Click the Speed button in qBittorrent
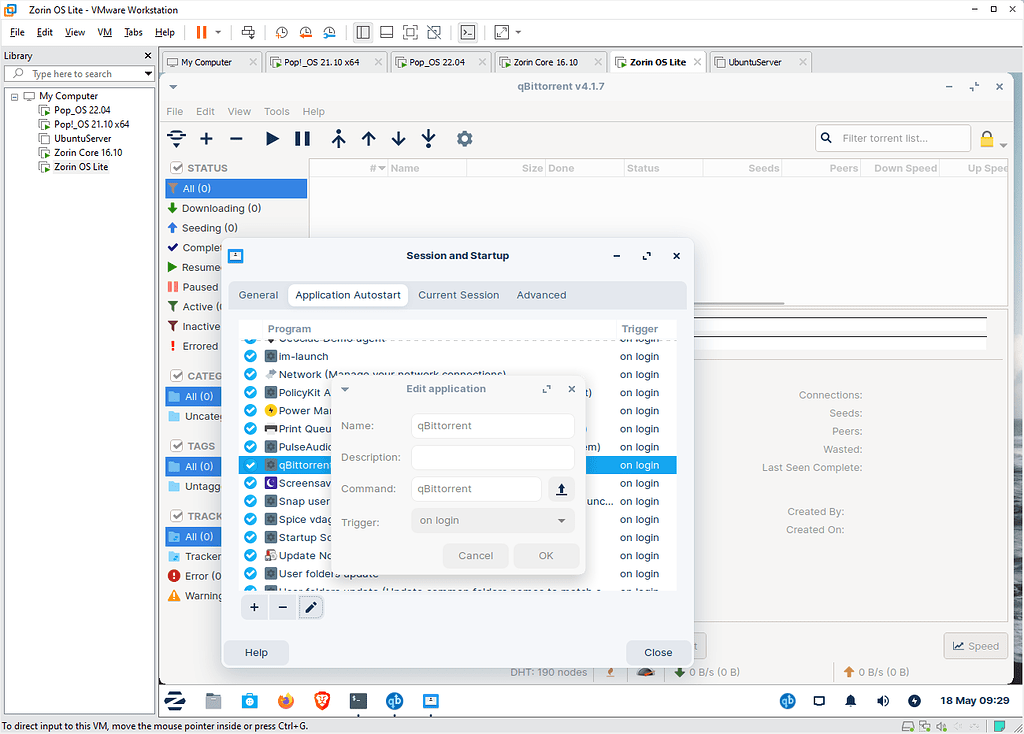 976,646
